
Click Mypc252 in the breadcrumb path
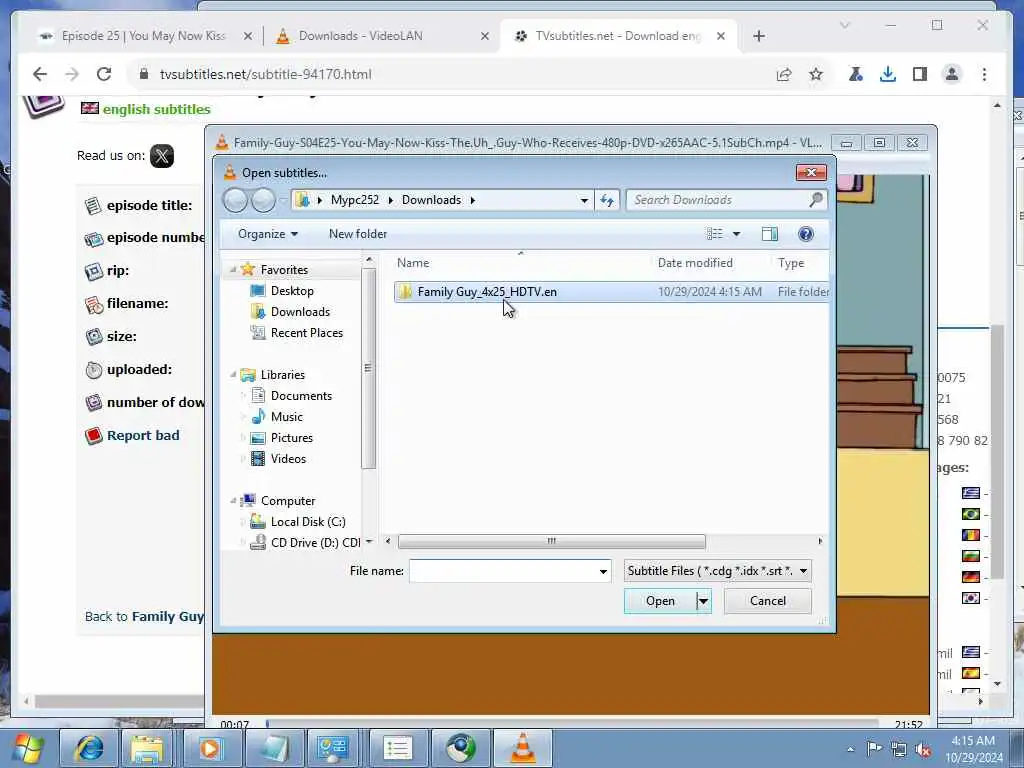coord(355,200)
